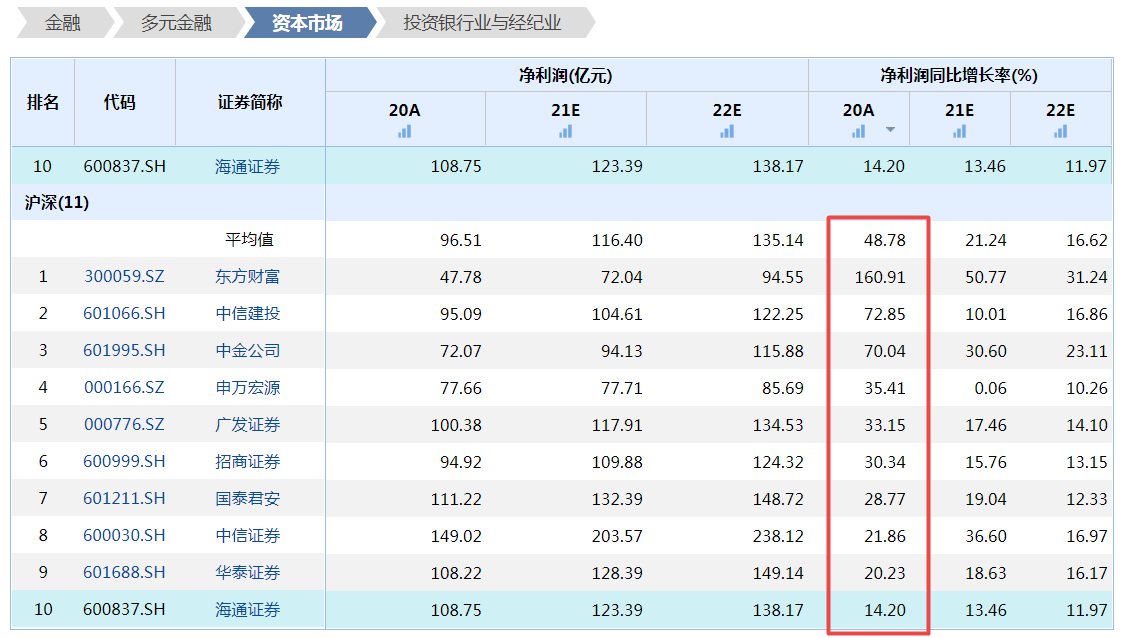The image size is (1123, 638).
Task: Click 东方财富 21E growth 50.77
Action: tap(985, 277)
